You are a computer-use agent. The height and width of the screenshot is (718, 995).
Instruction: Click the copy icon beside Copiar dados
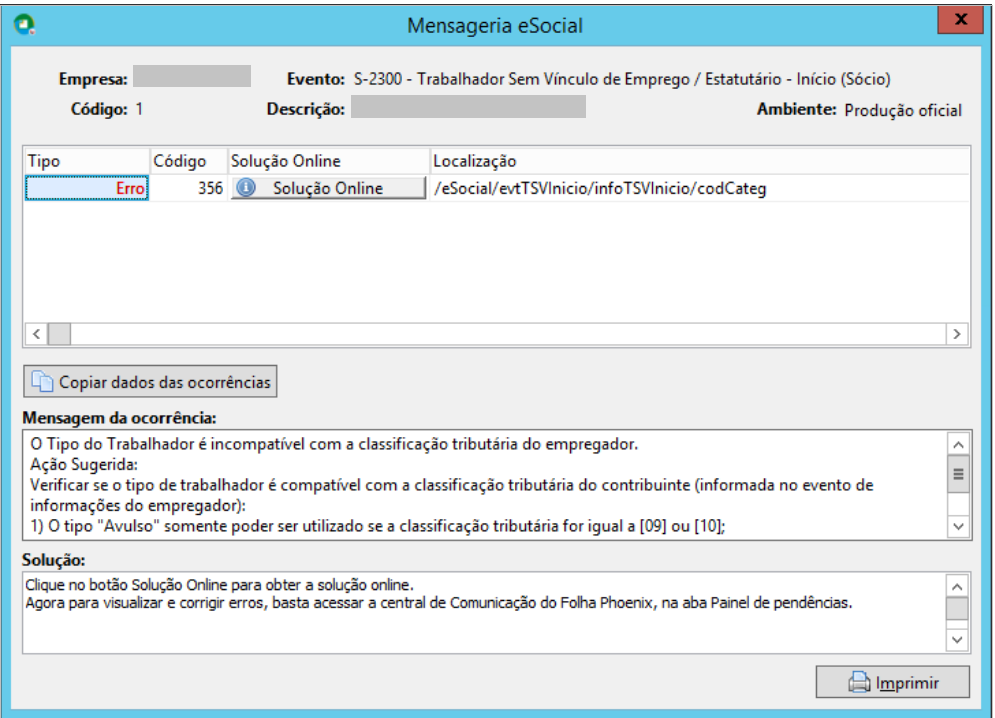point(43,381)
